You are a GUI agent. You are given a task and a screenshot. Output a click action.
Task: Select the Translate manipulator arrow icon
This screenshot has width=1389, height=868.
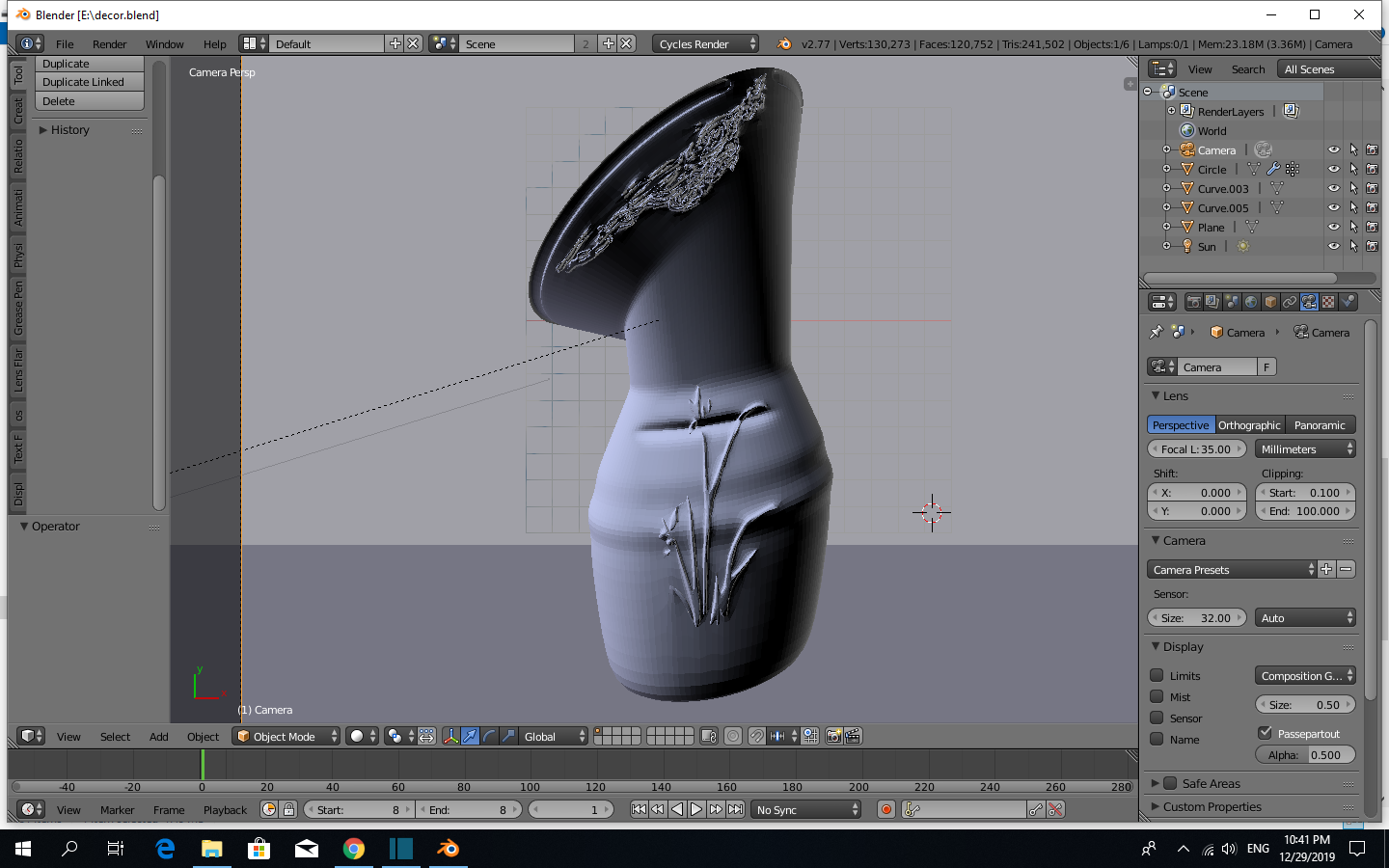pyautogui.click(x=470, y=736)
